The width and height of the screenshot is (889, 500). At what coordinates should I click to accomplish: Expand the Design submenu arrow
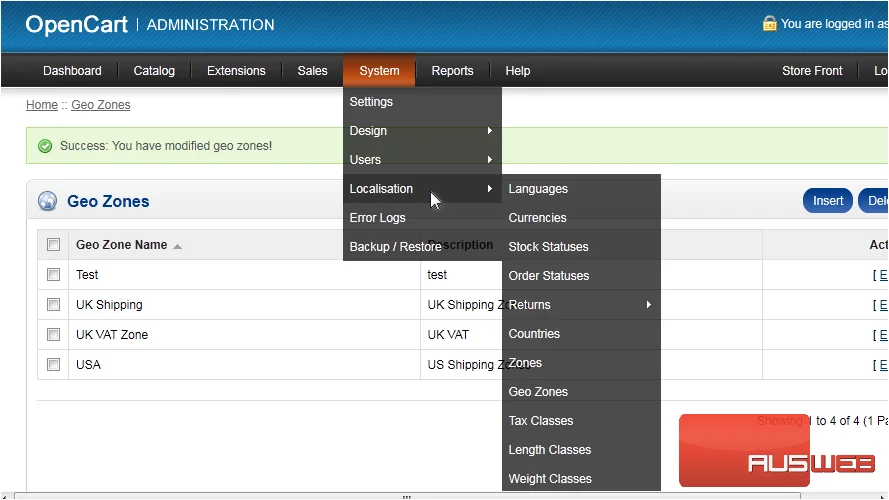490,131
